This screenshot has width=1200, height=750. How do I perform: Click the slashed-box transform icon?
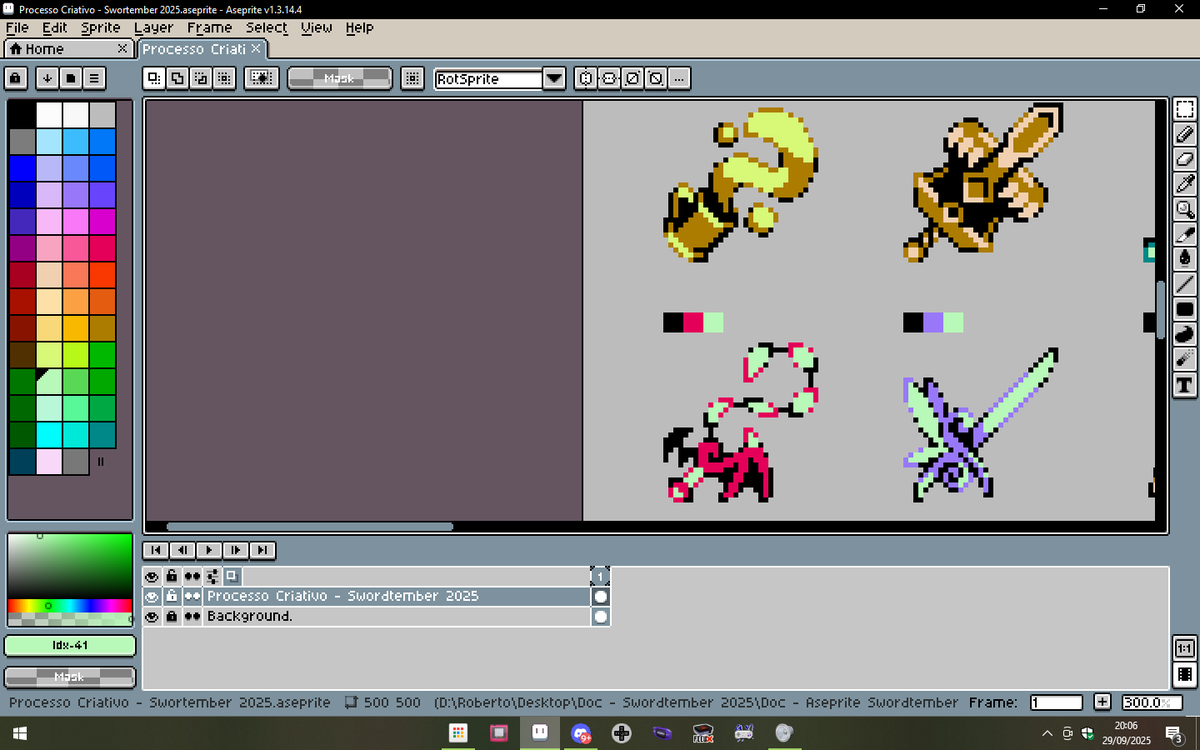pyautogui.click(x=656, y=78)
